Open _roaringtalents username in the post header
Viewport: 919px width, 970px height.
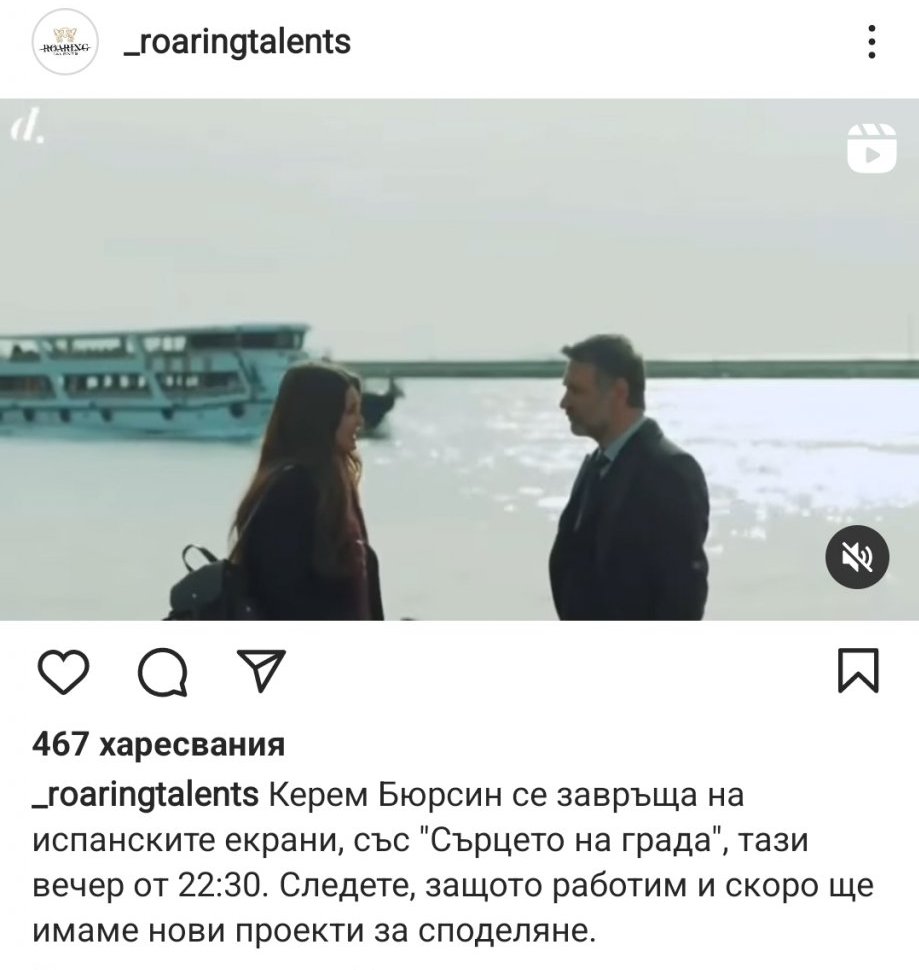coord(237,42)
